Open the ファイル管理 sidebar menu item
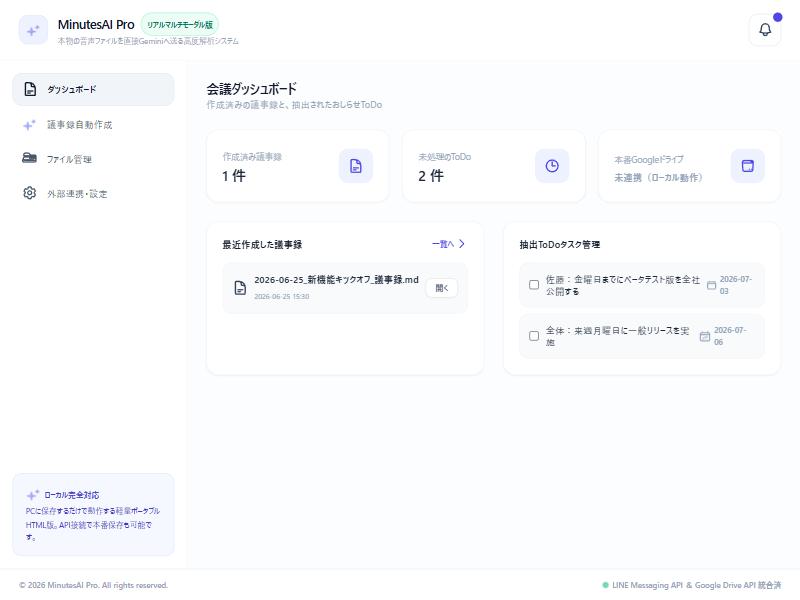 pos(93,159)
